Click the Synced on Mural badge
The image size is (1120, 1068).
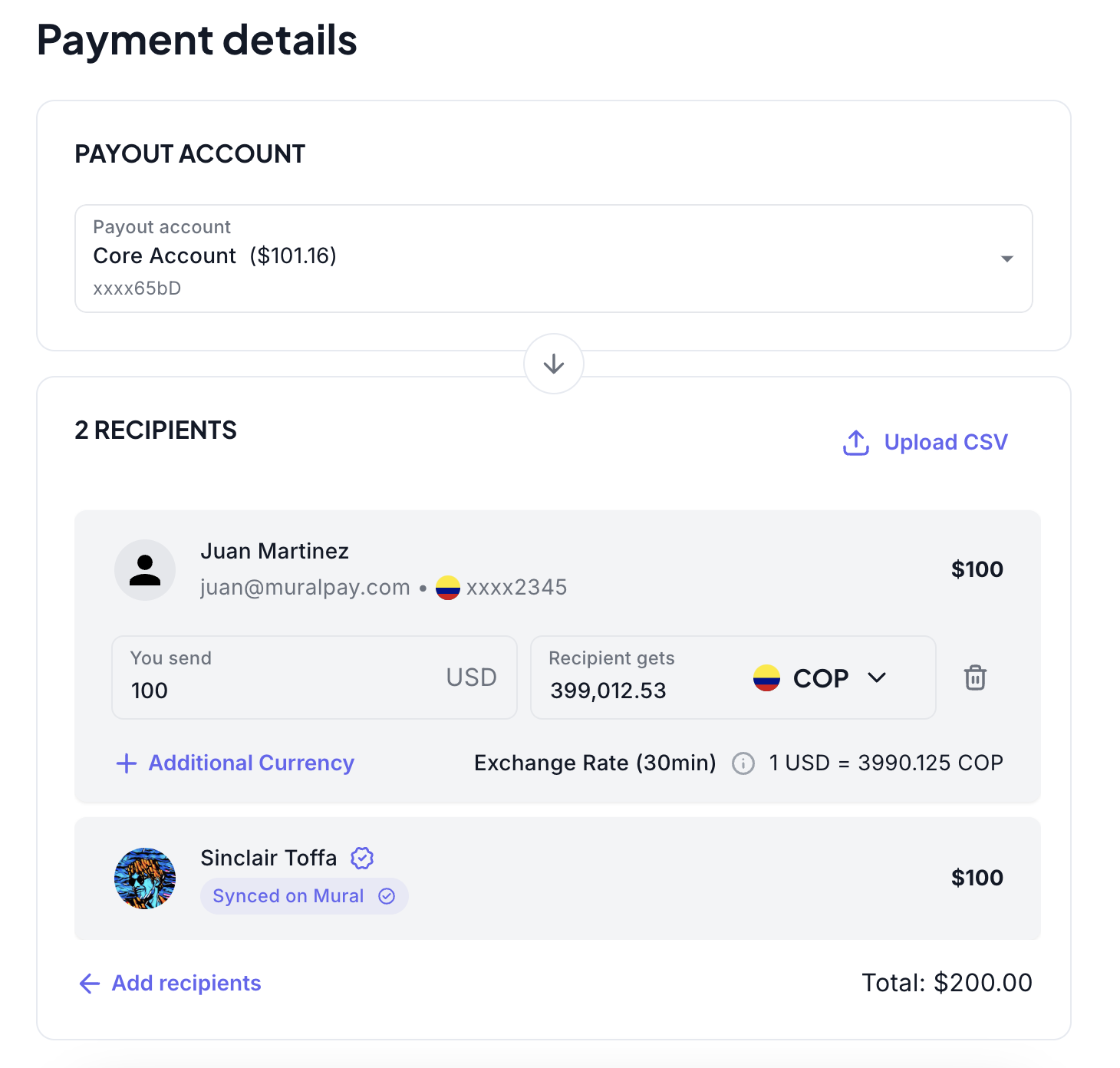pos(304,896)
